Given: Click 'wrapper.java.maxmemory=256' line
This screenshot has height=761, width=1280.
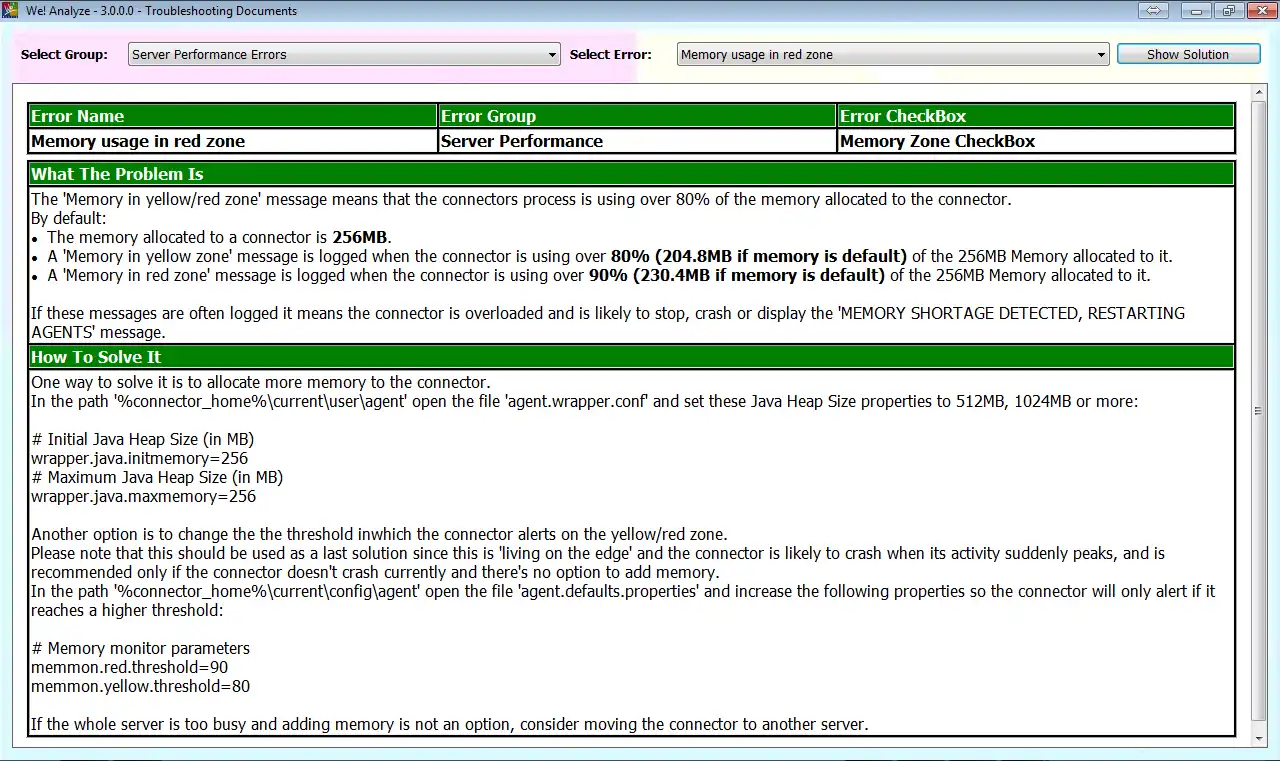Looking at the screenshot, I should (x=143, y=496).
